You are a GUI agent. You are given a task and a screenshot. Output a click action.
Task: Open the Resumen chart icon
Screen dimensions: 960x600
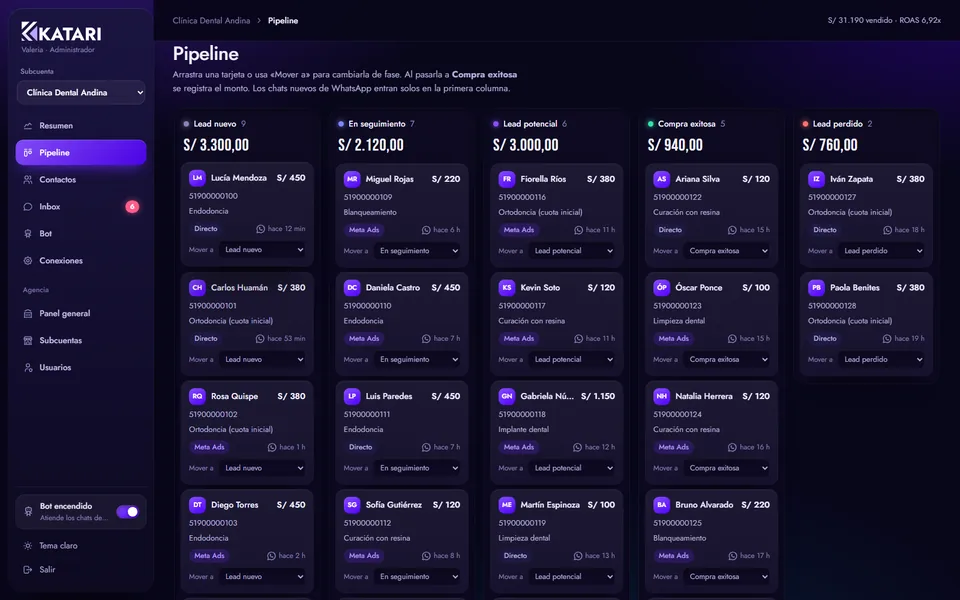click(28, 126)
